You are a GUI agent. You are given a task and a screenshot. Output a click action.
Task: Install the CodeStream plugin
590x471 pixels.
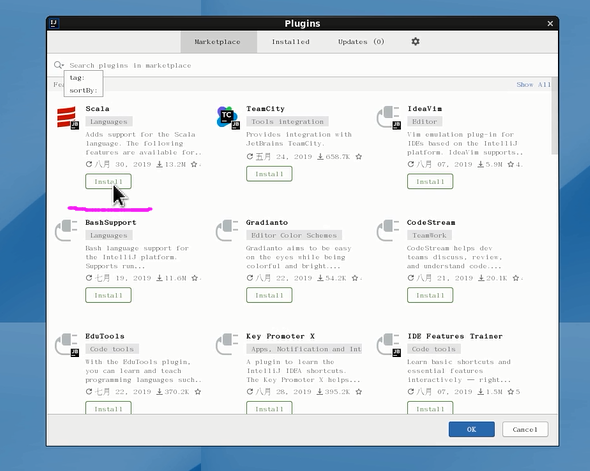point(430,295)
